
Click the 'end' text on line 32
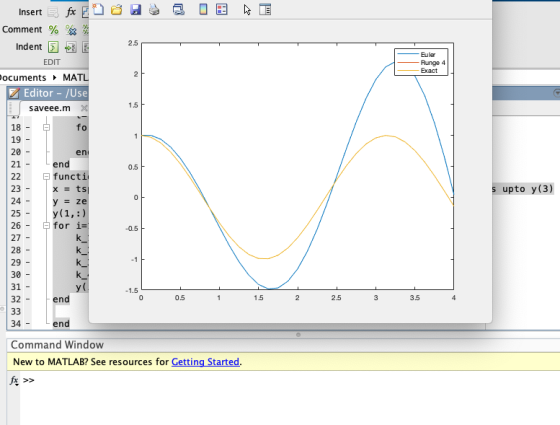tap(61, 299)
